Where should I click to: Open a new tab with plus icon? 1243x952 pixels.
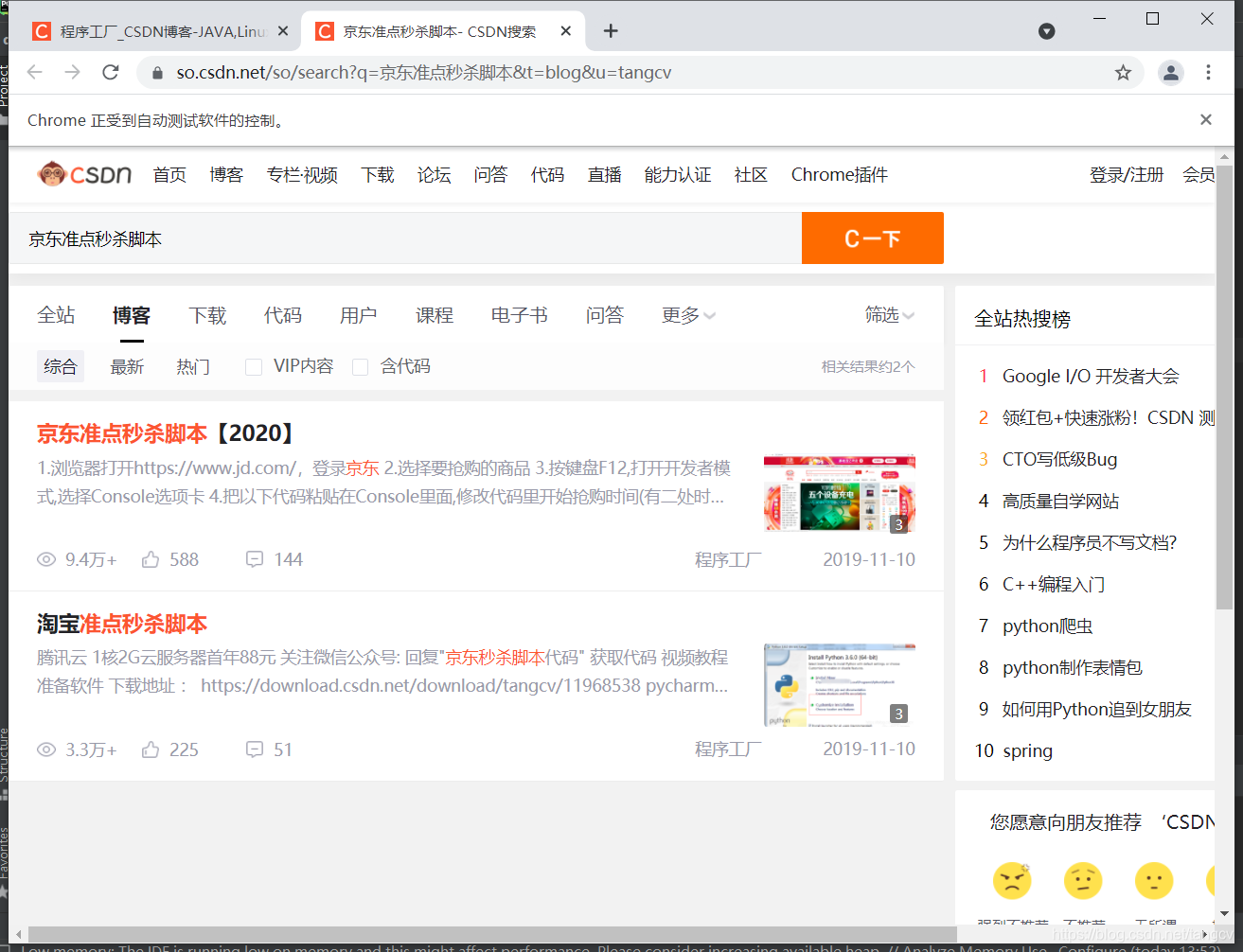click(611, 31)
